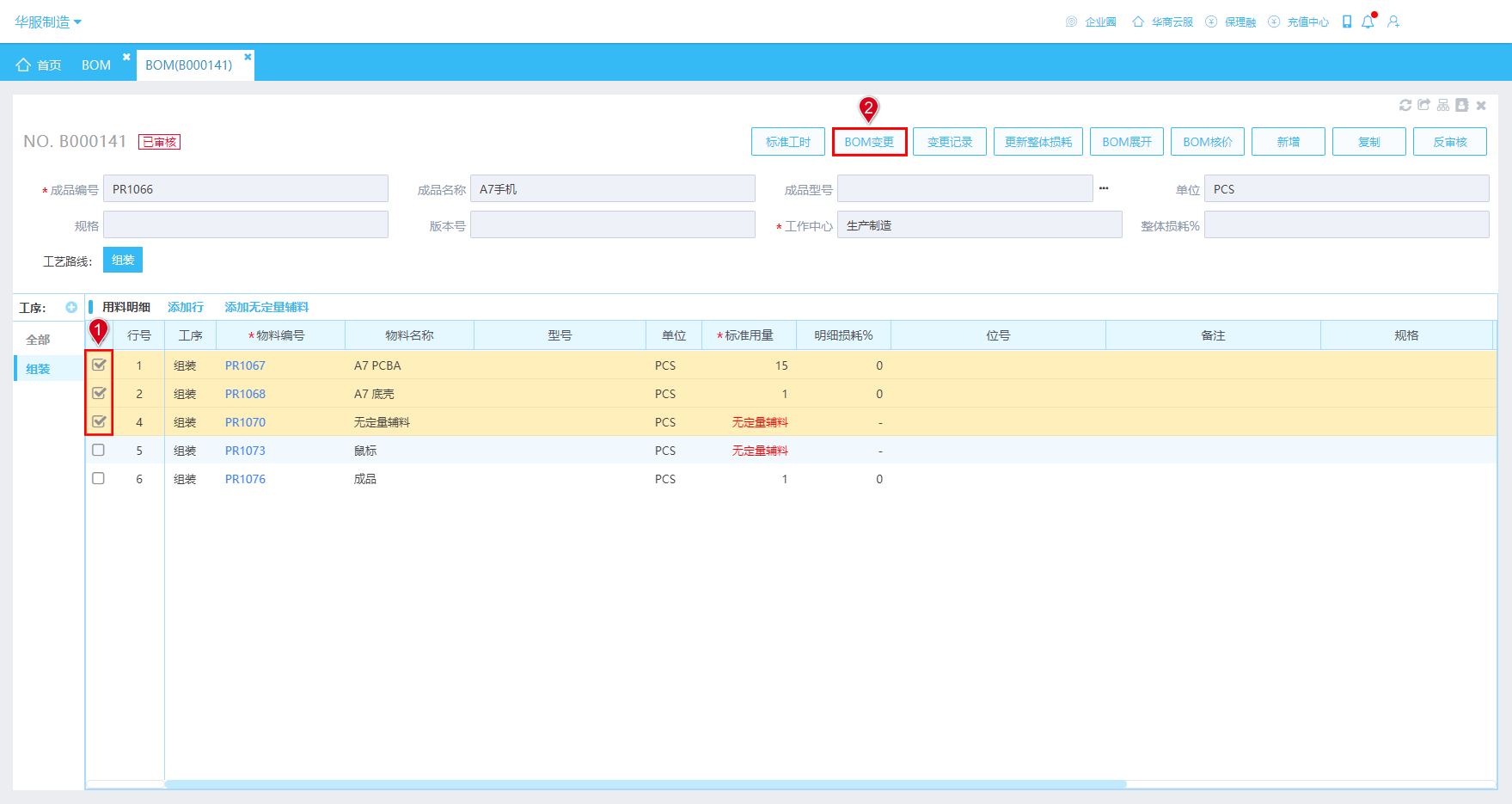Image resolution: width=1512 pixels, height=804 pixels.
Task: Select the BOM(B000141) tab
Action: pos(189,64)
